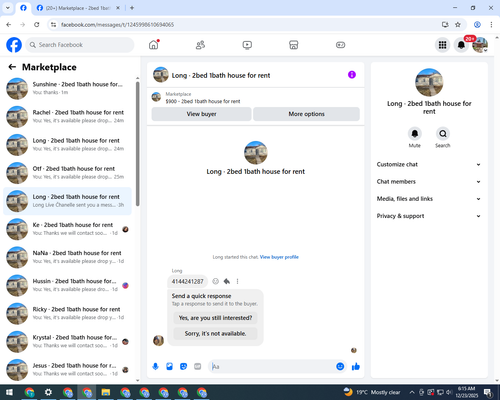Screen dimensions: 500x400
Task: Choose a sticker from the sticker icon
Action: [x=183, y=367]
